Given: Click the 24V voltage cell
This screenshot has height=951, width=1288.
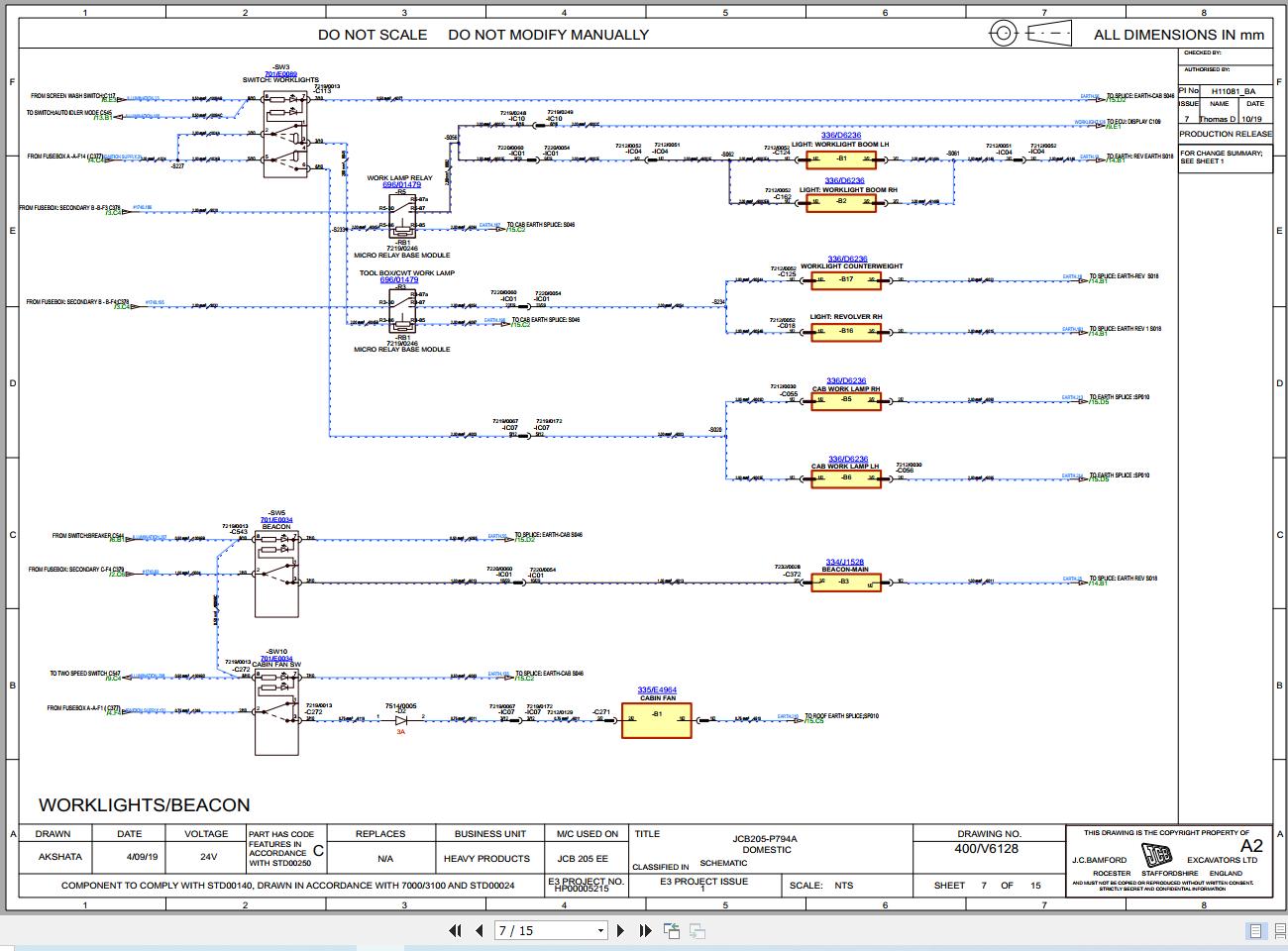Looking at the screenshot, I should pyautogui.click(x=207, y=857).
